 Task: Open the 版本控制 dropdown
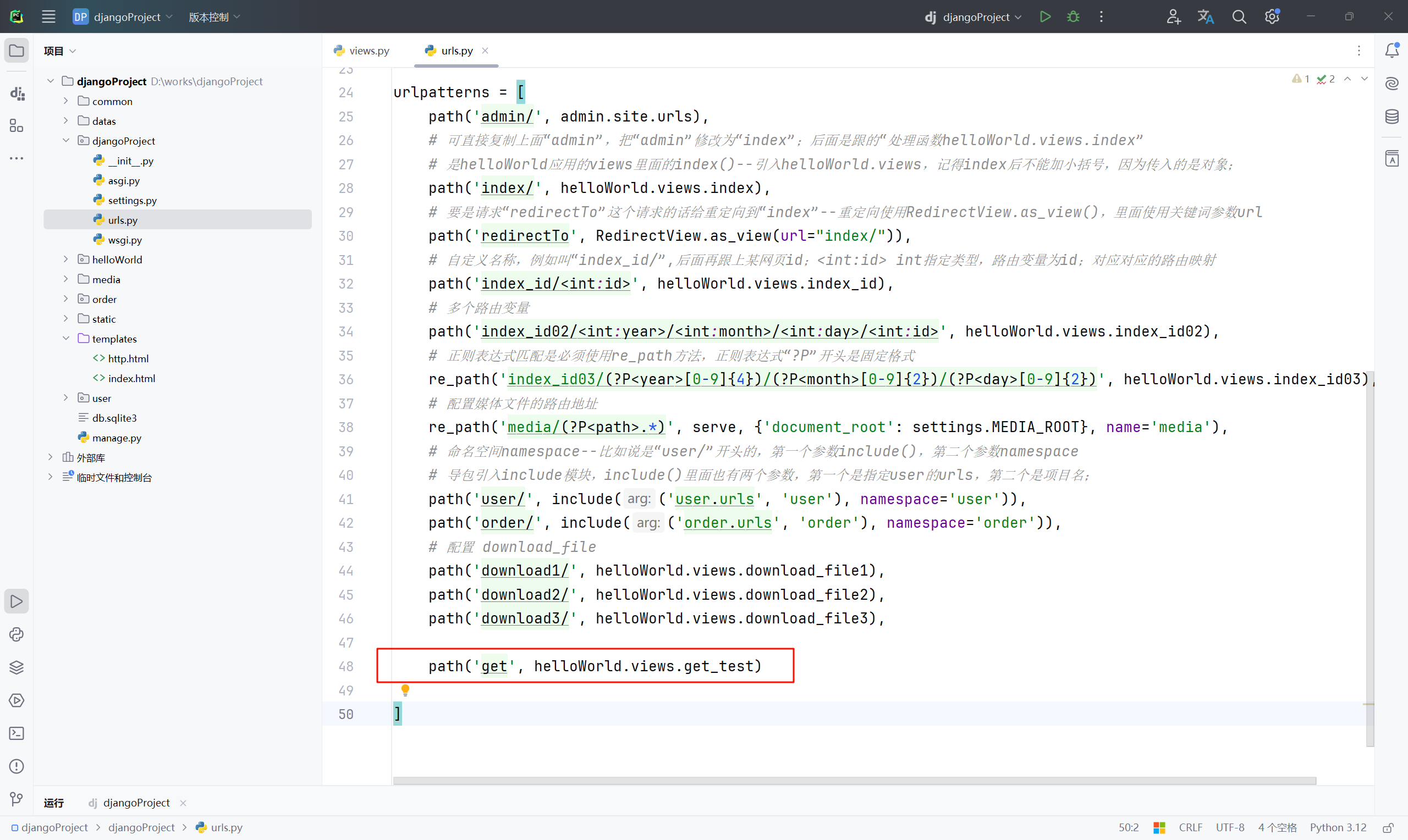(214, 17)
